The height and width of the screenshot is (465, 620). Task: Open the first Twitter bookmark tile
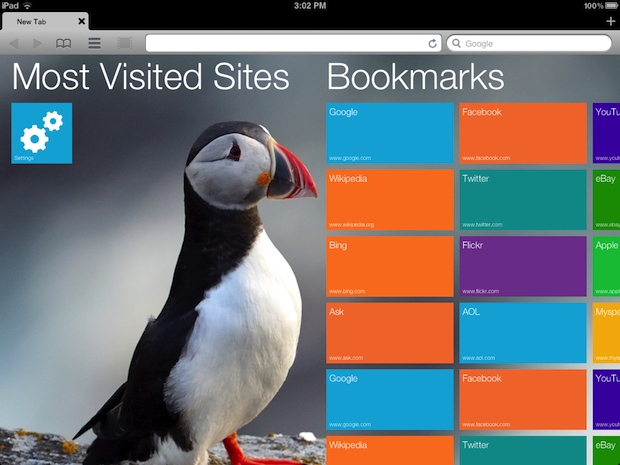[523, 200]
